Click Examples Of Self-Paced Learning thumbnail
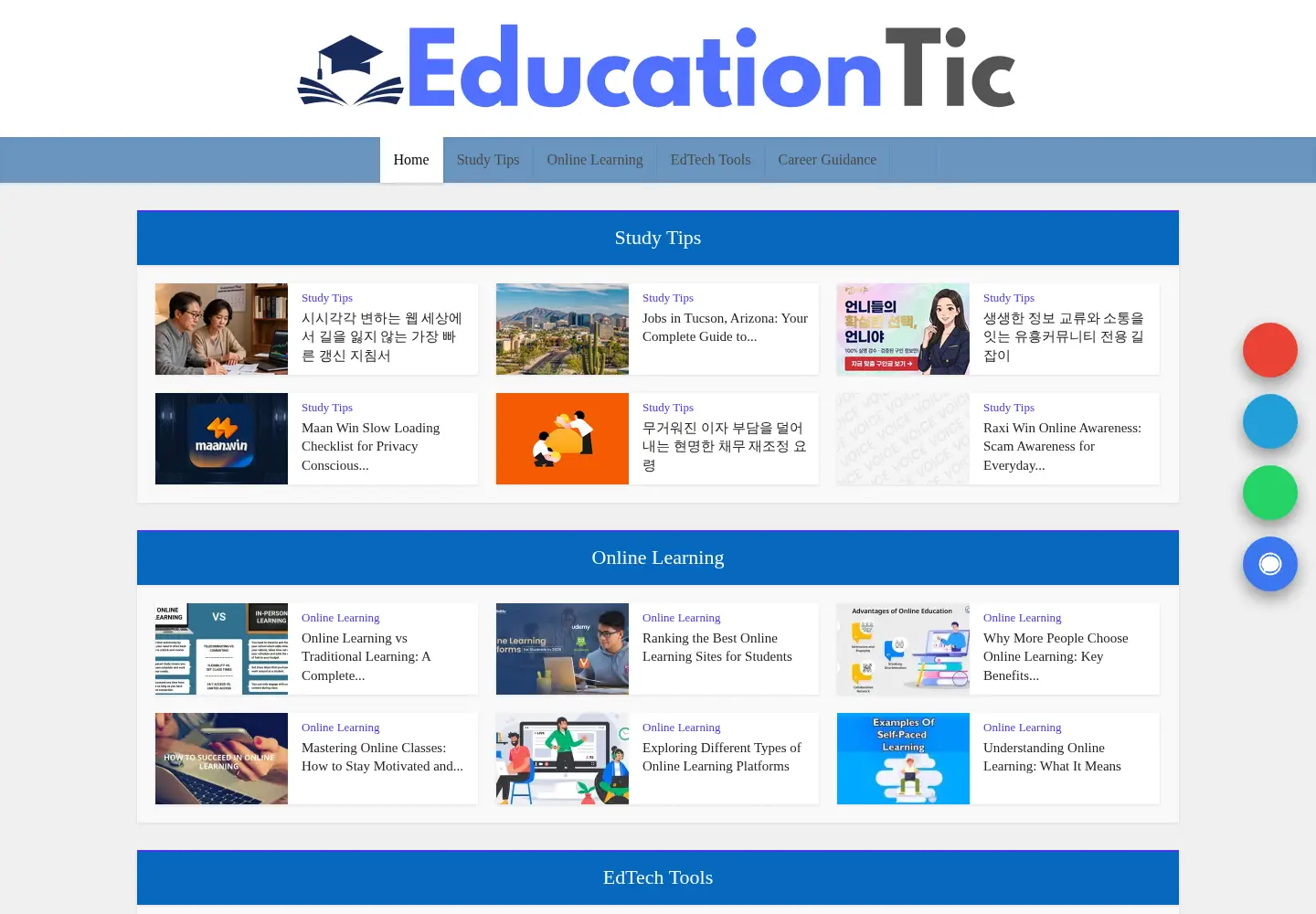The height and width of the screenshot is (914, 1316). pos(903,759)
